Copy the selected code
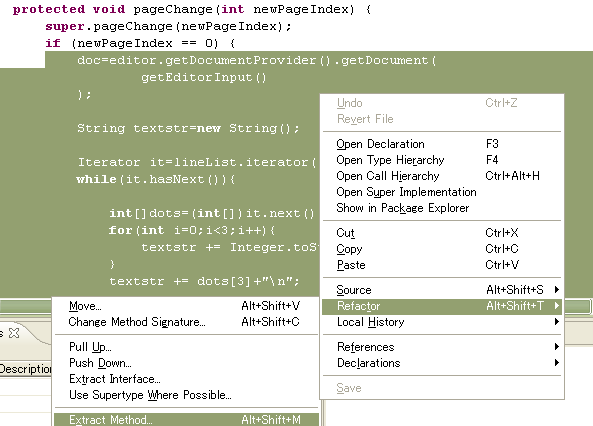 tap(442, 249)
